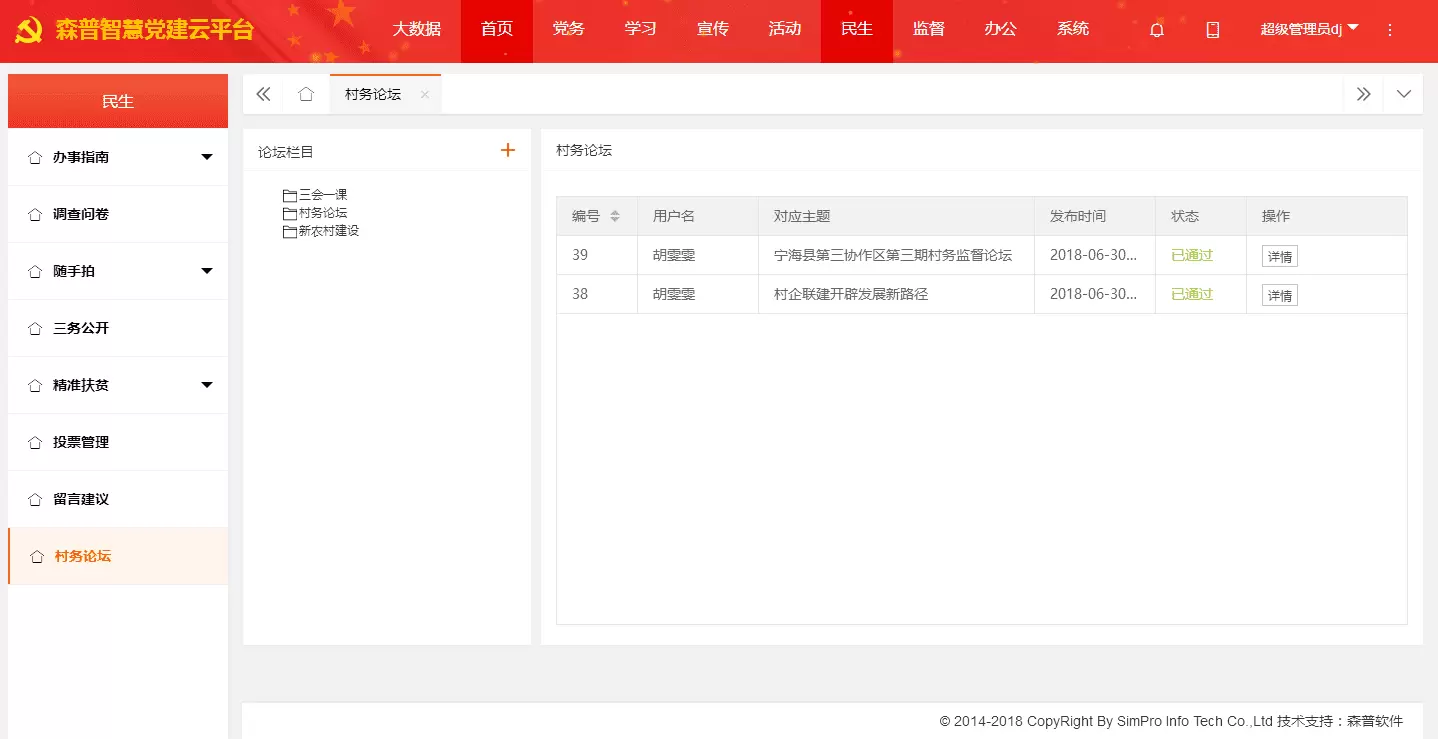Open 调查问卷 in the sidebar
This screenshot has width=1438, height=739.
coord(118,214)
